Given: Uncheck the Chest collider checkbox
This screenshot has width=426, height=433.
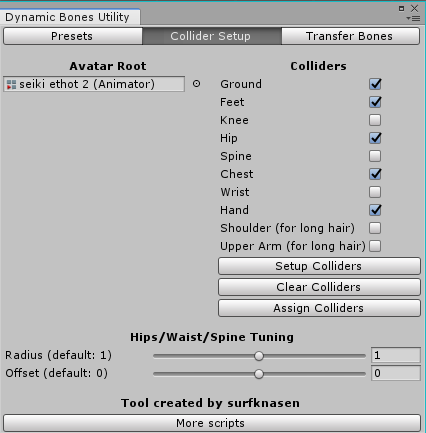Looking at the screenshot, I should coord(375,174).
